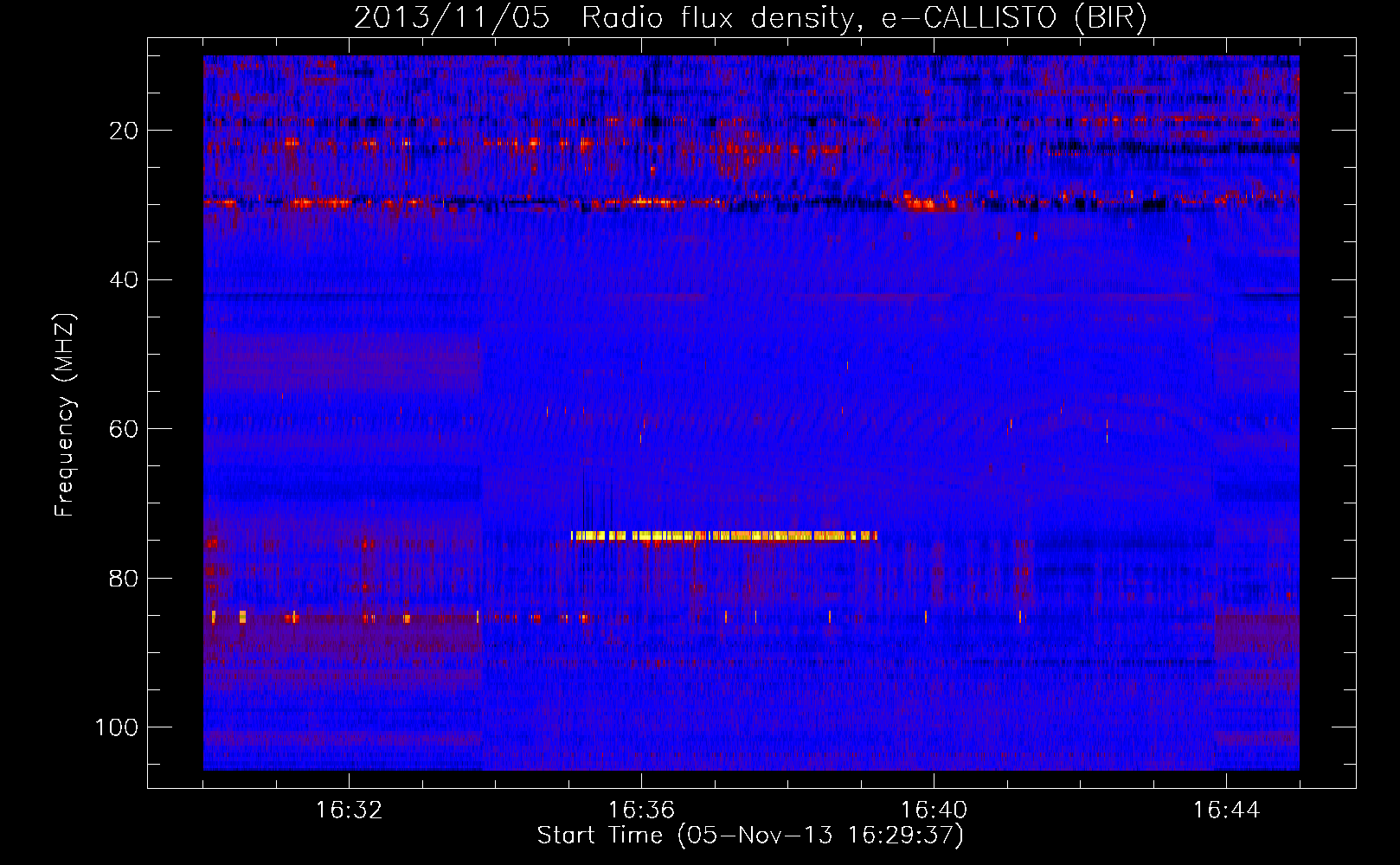
Task: Click the 20 frequency tick label
Action: 125,131
